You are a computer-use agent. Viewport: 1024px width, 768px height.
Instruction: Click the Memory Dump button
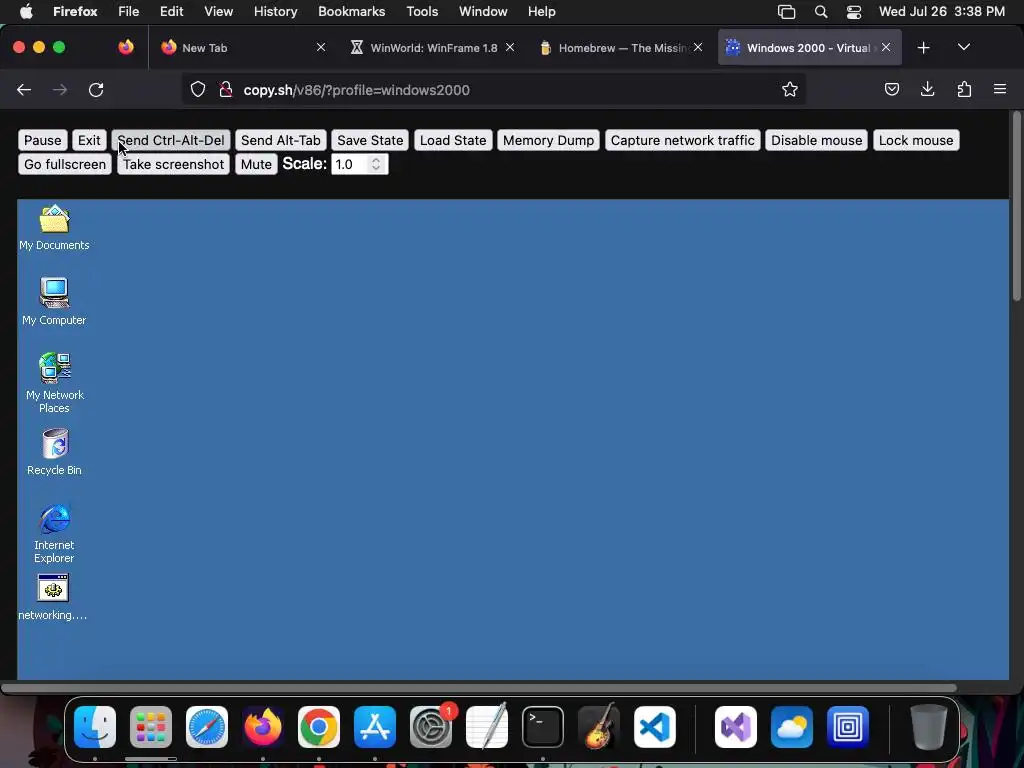[549, 140]
